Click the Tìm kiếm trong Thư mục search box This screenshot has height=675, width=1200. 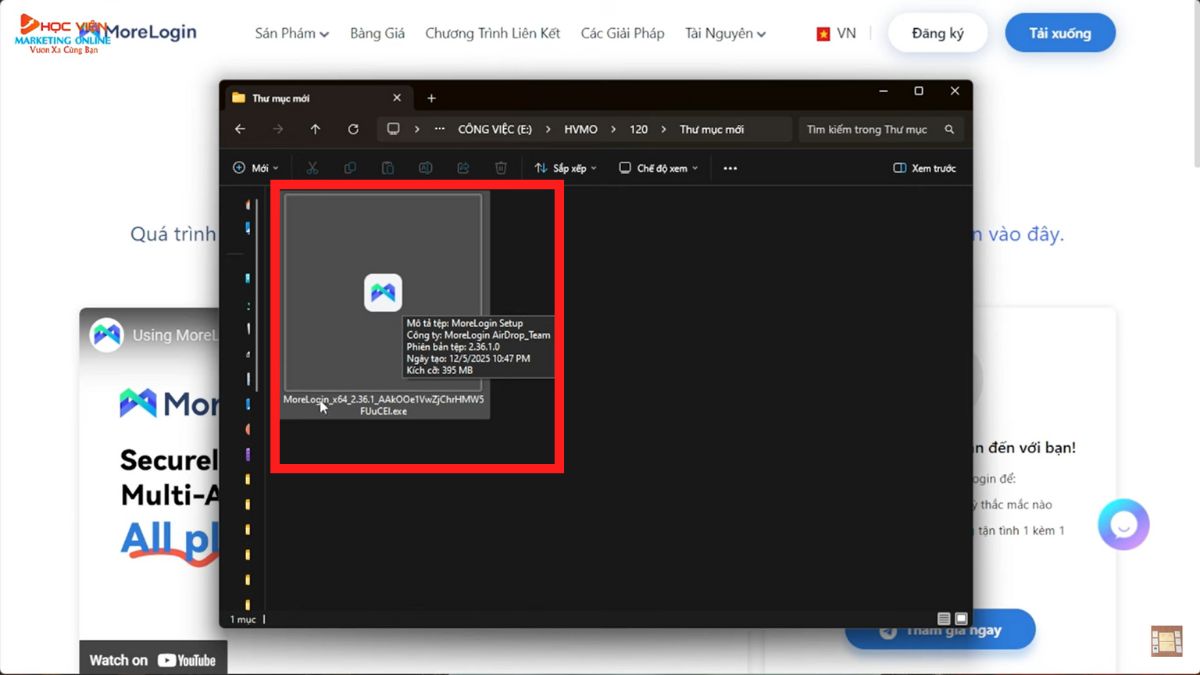[882, 129]
